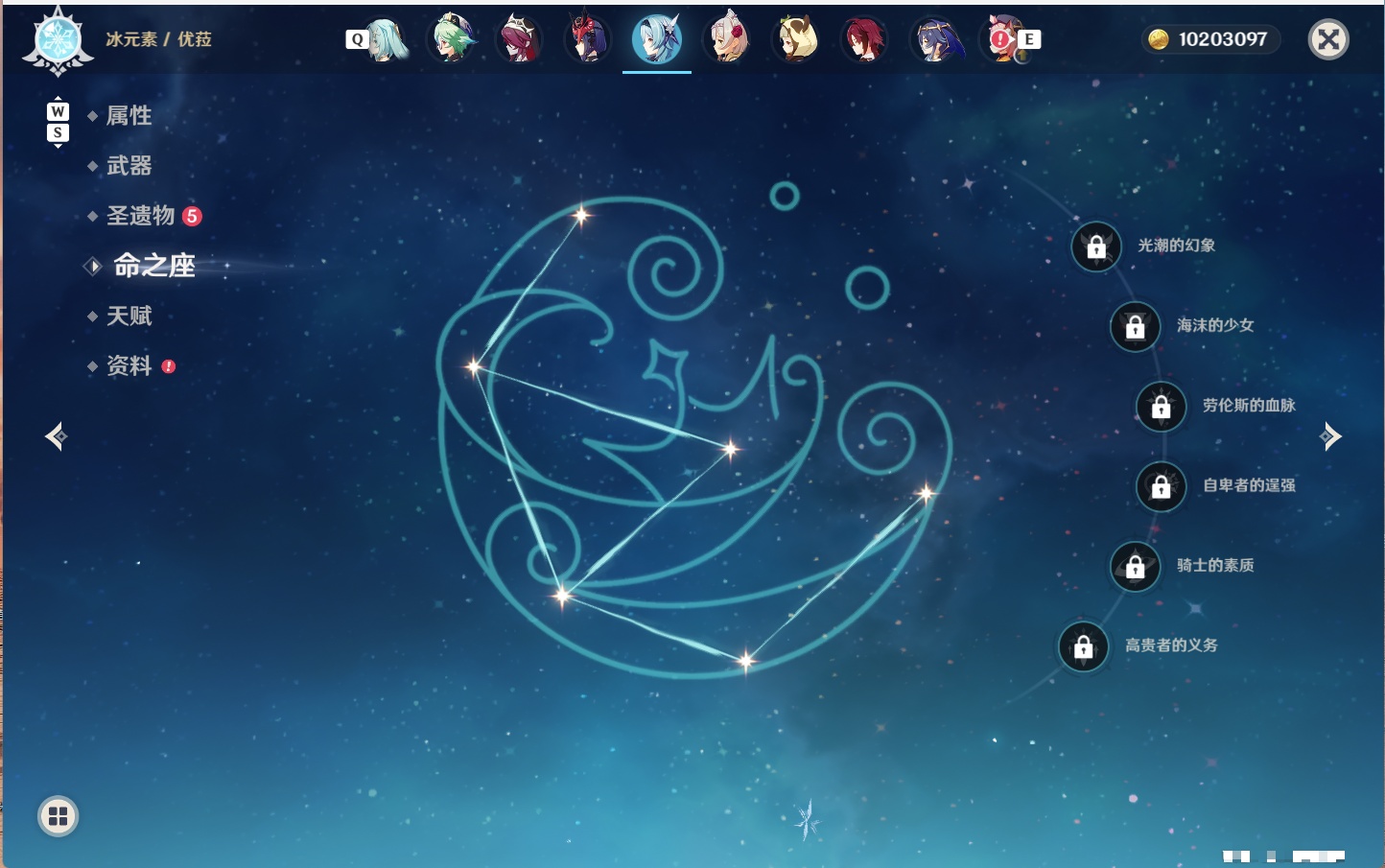This screenshot has width=1385, height=868.
Task: Go to next character with right arrow
Action: (x=1330, y=436)
